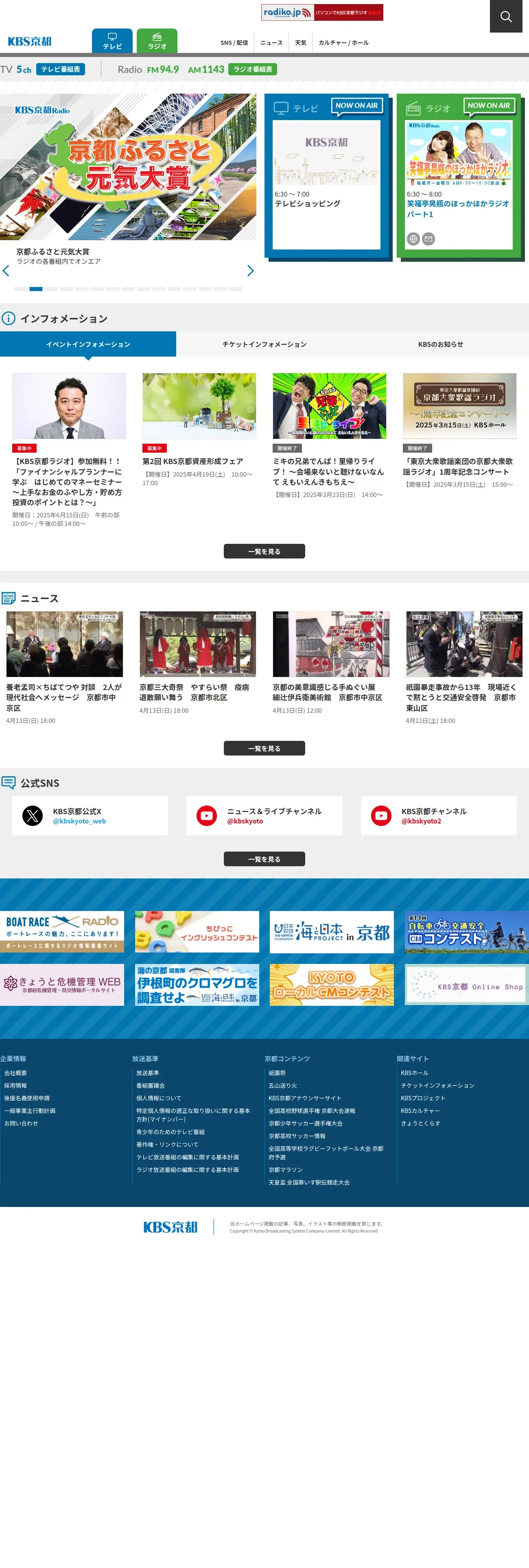Click the テレビ番組表 button
Screen dimensions: 529x1568
tap(60, 69)
